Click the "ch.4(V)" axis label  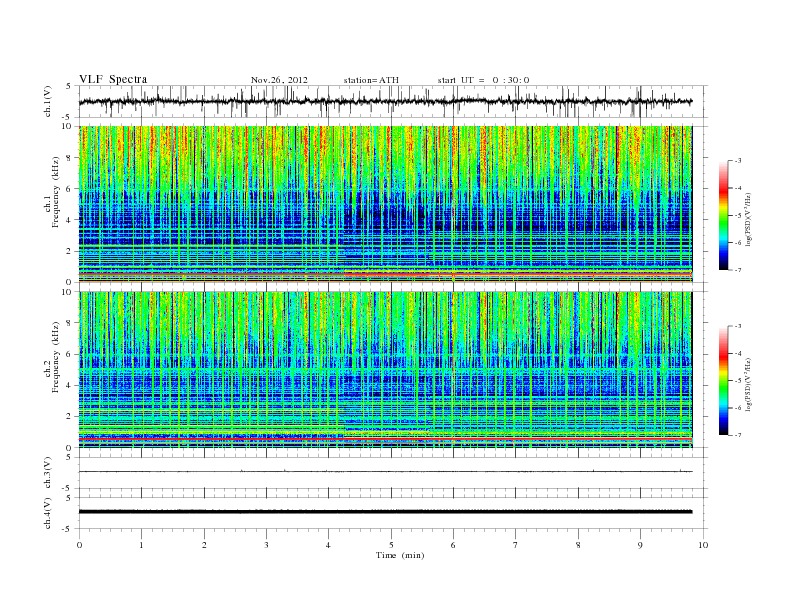pyautogui.click(x=48, y=513)
